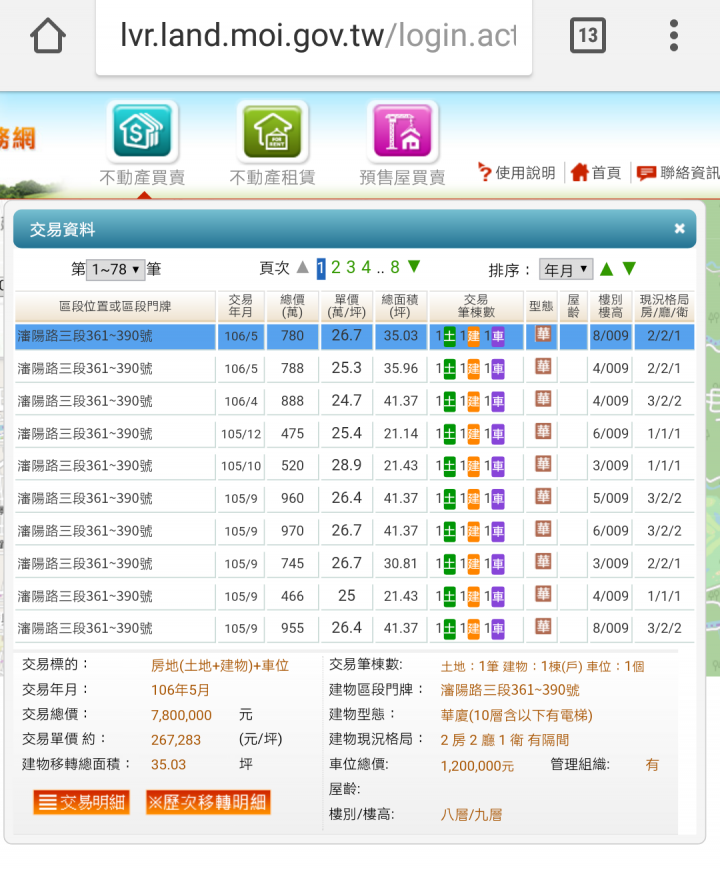Viewport: 720px width, 870px height.
Task: Click the 單價(萬/坪) column header
Action: (x=347, y=306)
